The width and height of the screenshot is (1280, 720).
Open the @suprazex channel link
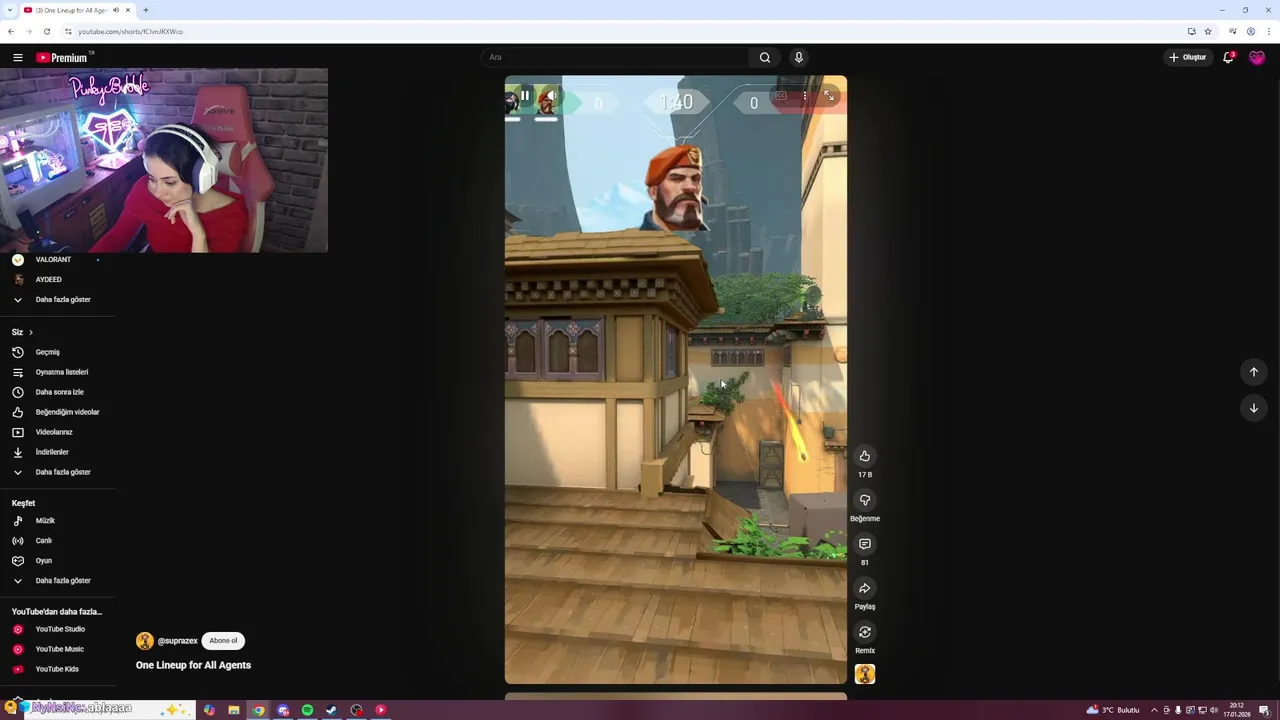pos(177,641)
